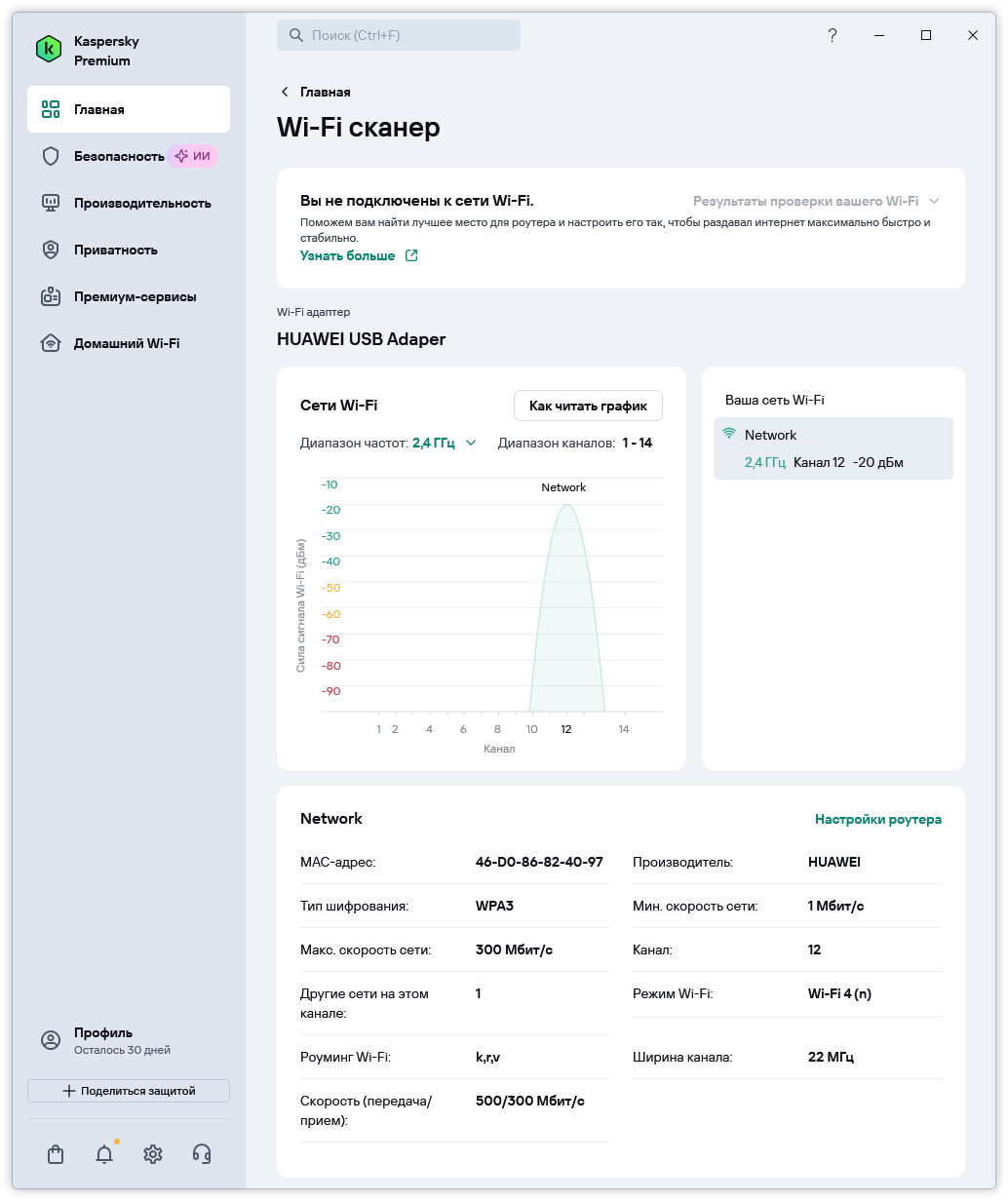Click the help question mark icon
The width and height of the screenshot is (1008, 1201).
point(833,35)
